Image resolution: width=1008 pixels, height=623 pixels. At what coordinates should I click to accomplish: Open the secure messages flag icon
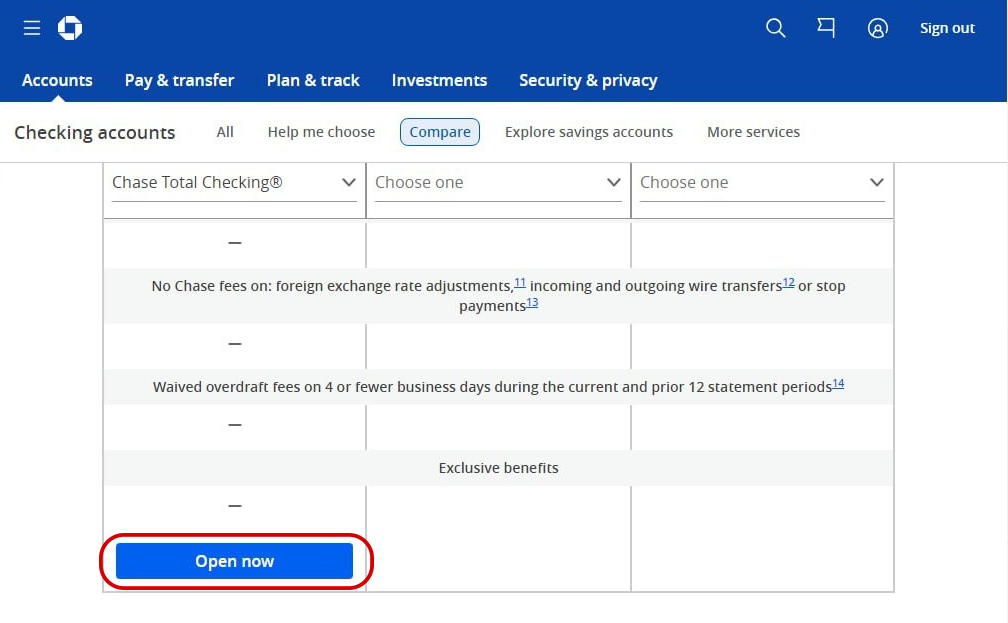pyautogui.click(x=826, y=28)
